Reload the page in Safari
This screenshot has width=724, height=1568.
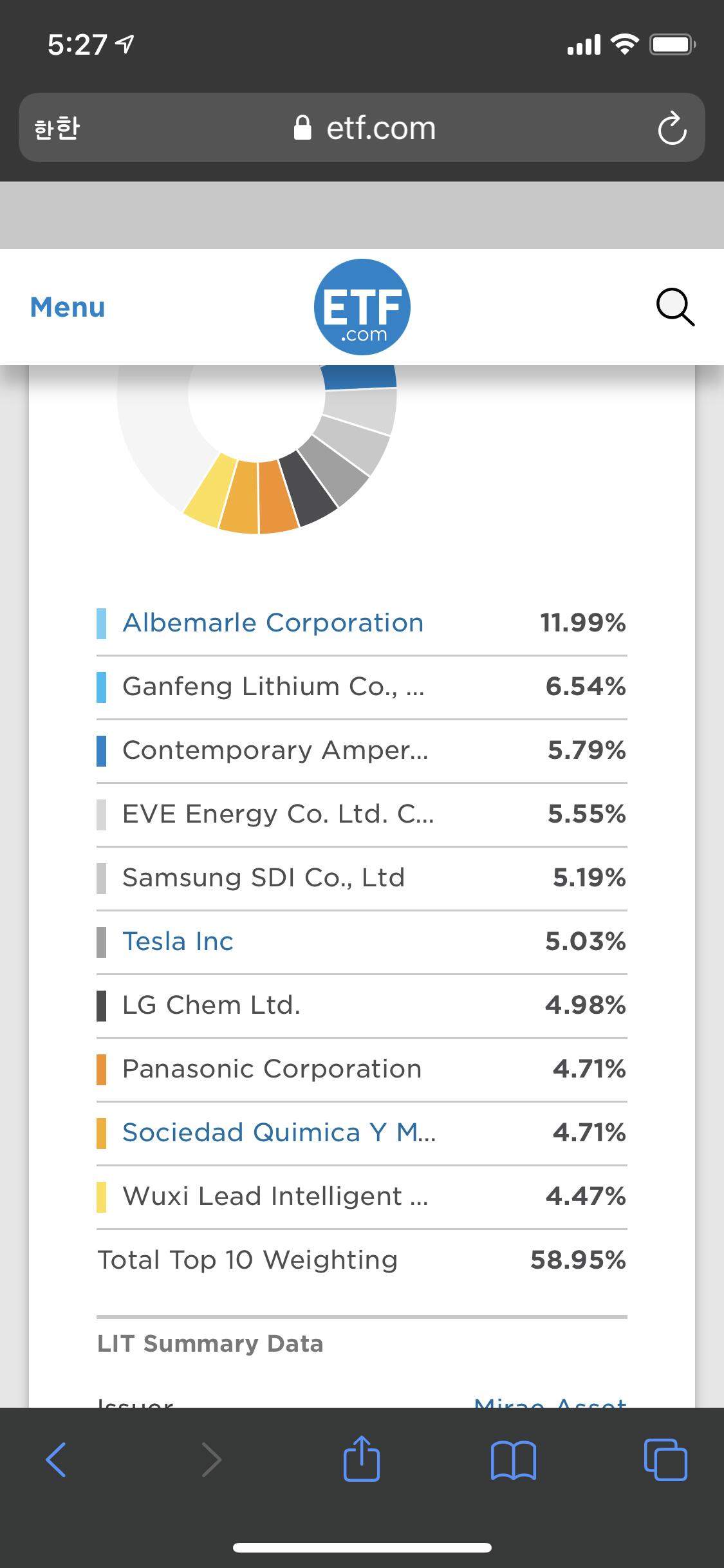(672, 128)
